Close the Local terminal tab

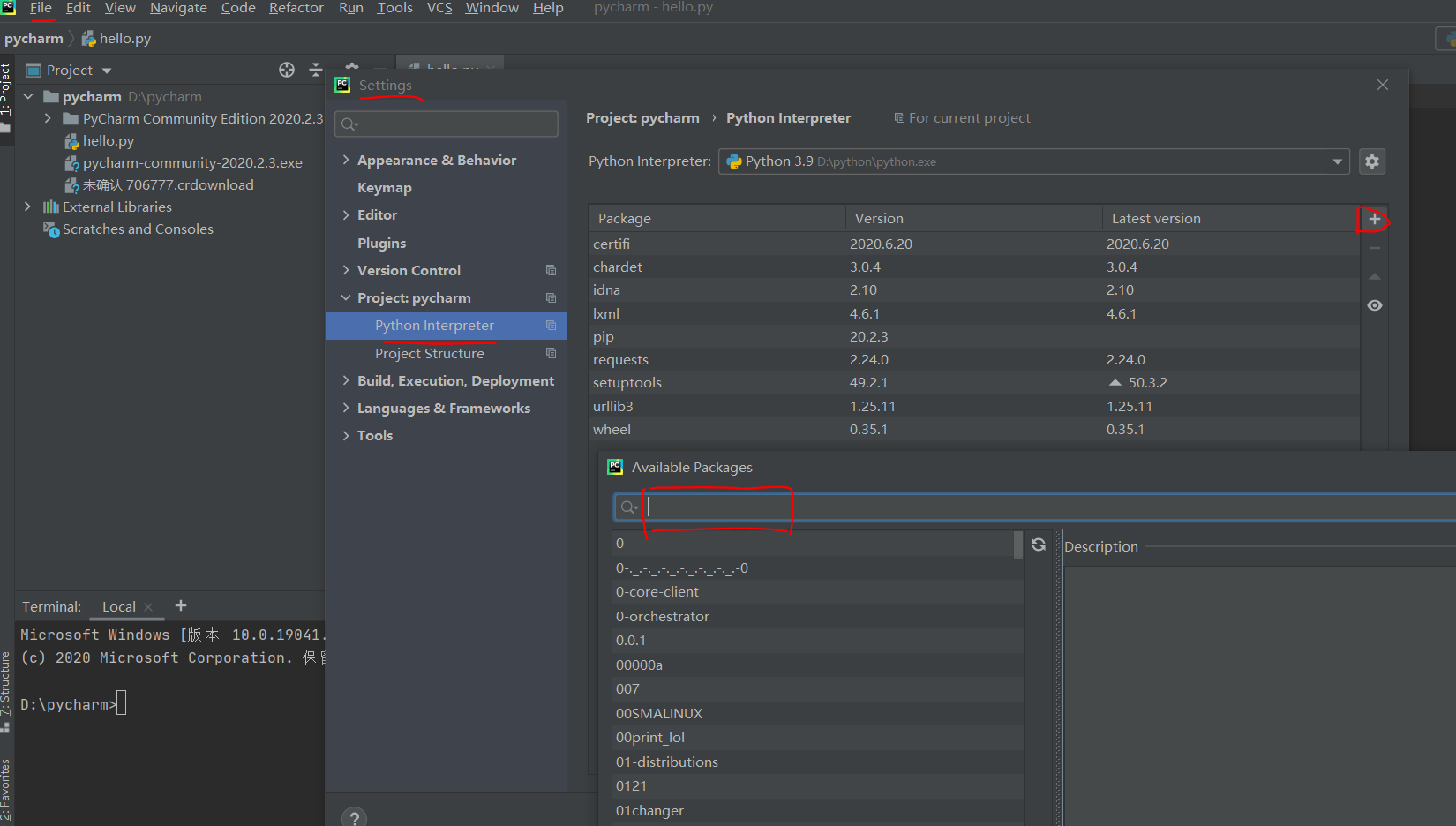click(148, 607)
